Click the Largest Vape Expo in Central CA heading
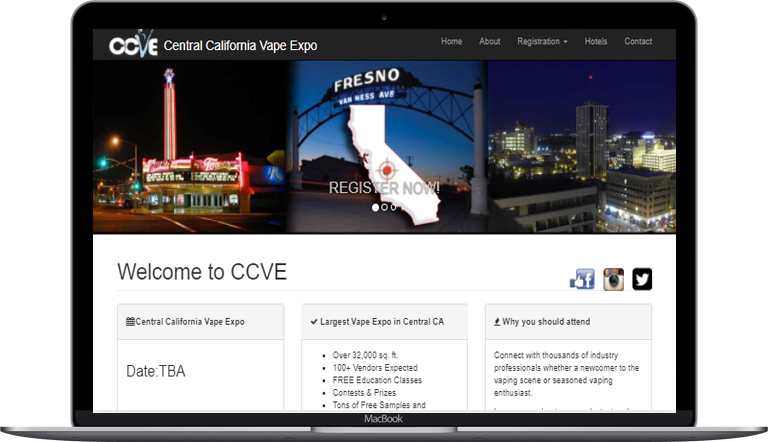Viewport: 768px width, 442px height. (382, 321)
